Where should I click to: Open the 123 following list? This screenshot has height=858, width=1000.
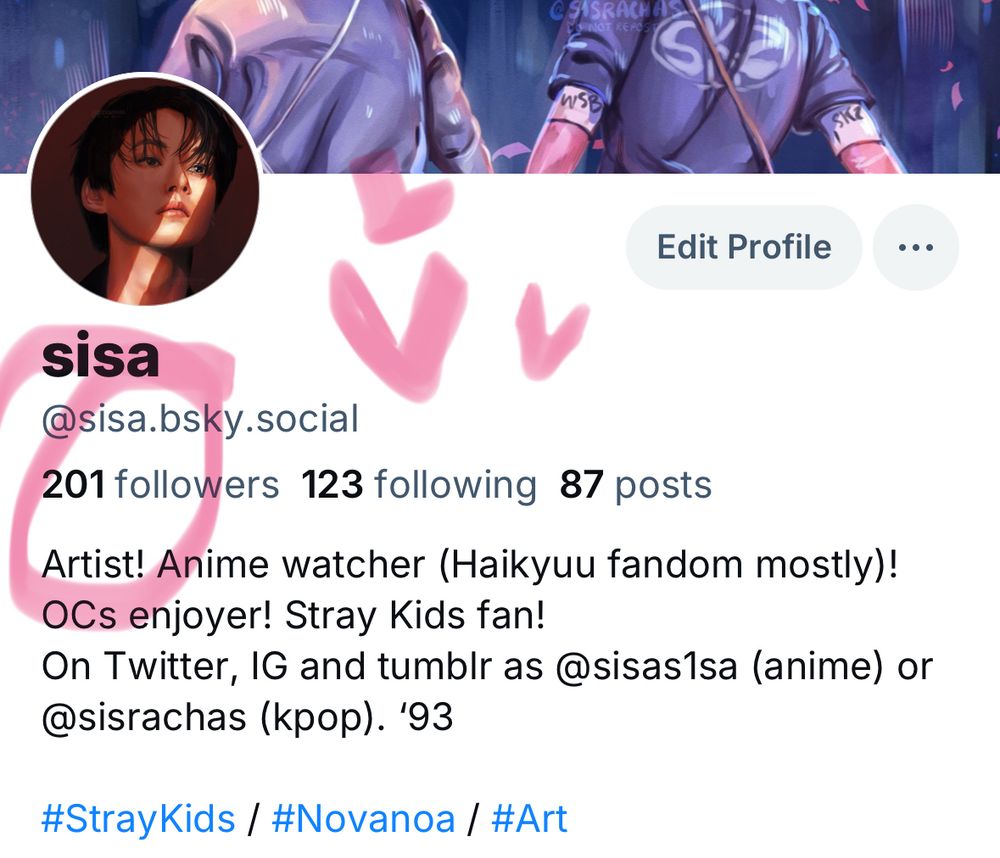click(418, 484)
